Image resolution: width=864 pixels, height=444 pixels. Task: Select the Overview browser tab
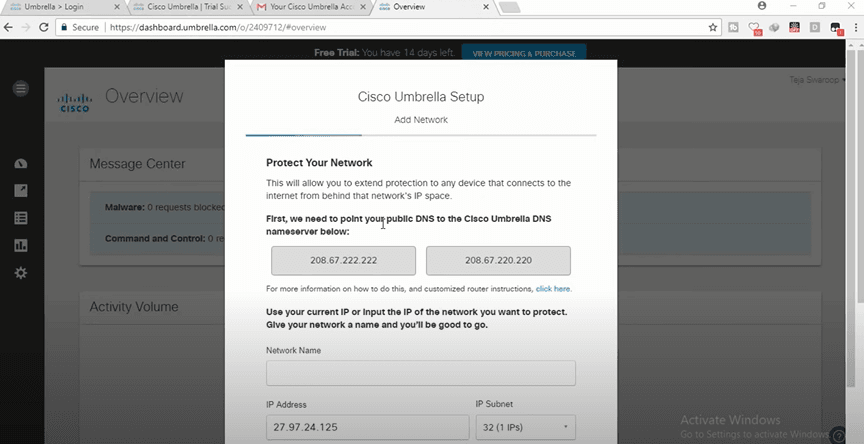435,7
